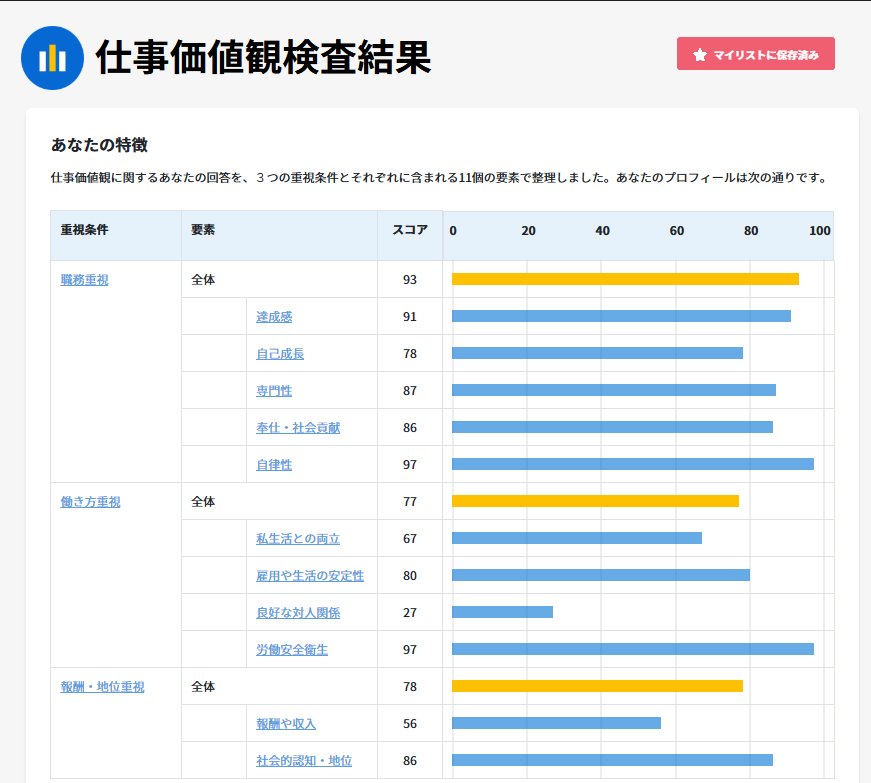Click the yellow bar for 職務重視 score 93
The image size is (871, 783).
coord(625,279)
